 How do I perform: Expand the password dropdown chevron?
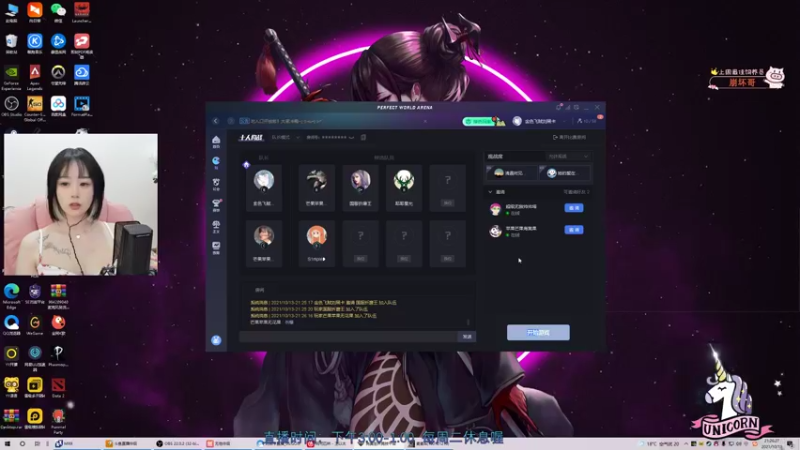point(352,137)
